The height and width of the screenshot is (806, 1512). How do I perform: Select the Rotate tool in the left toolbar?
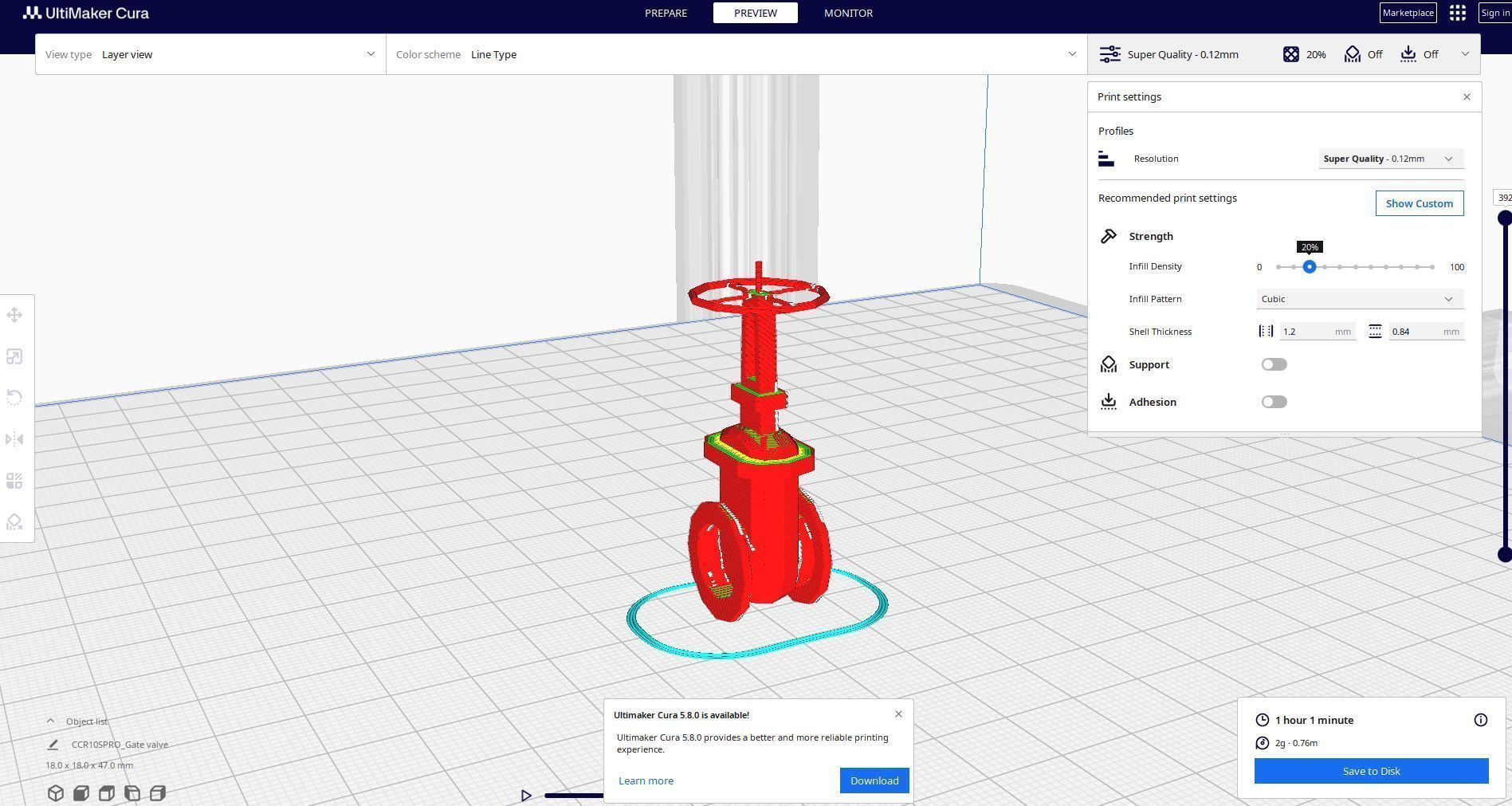point(14,398)
